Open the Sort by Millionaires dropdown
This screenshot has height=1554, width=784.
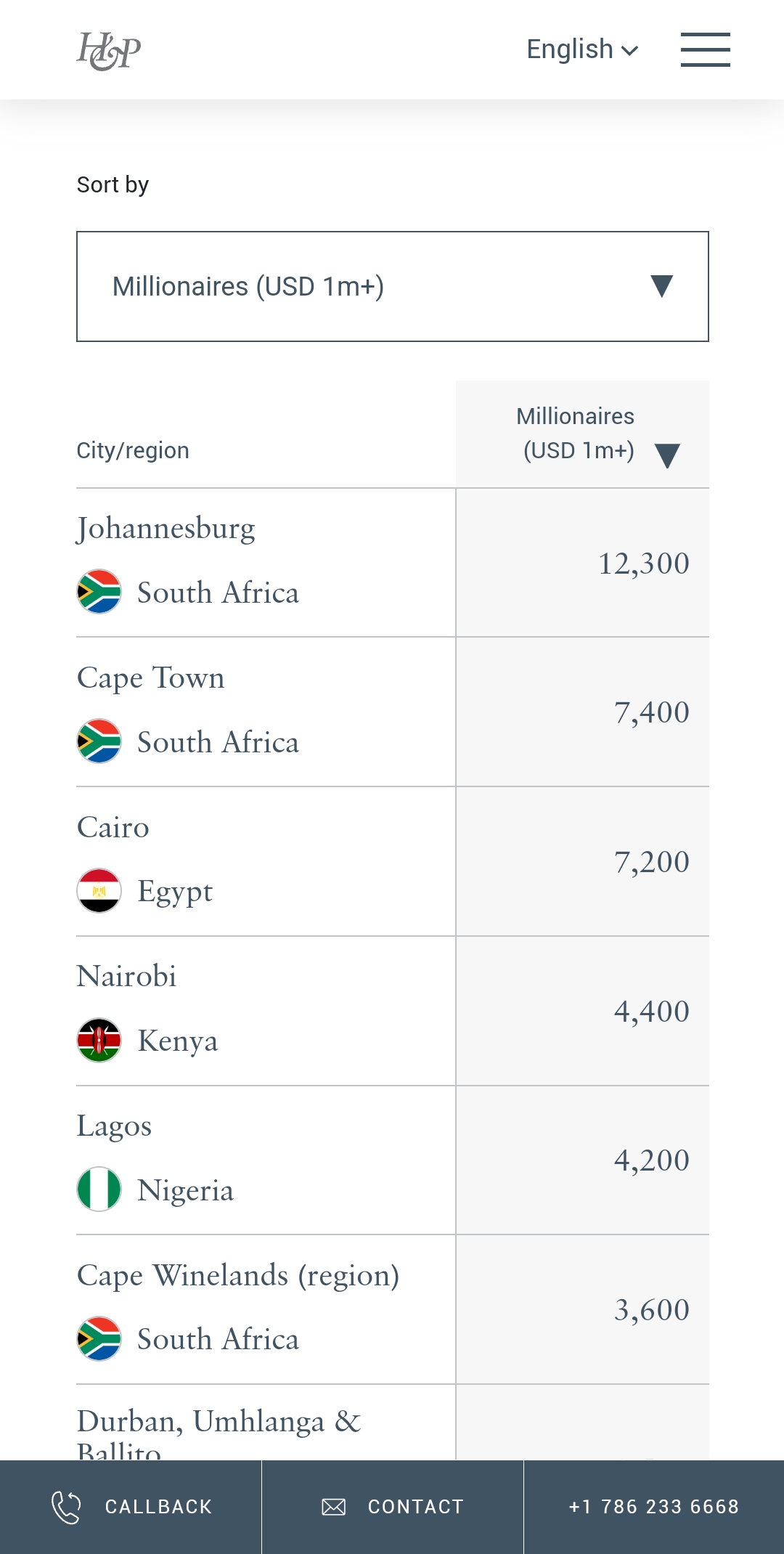point(393,287)
